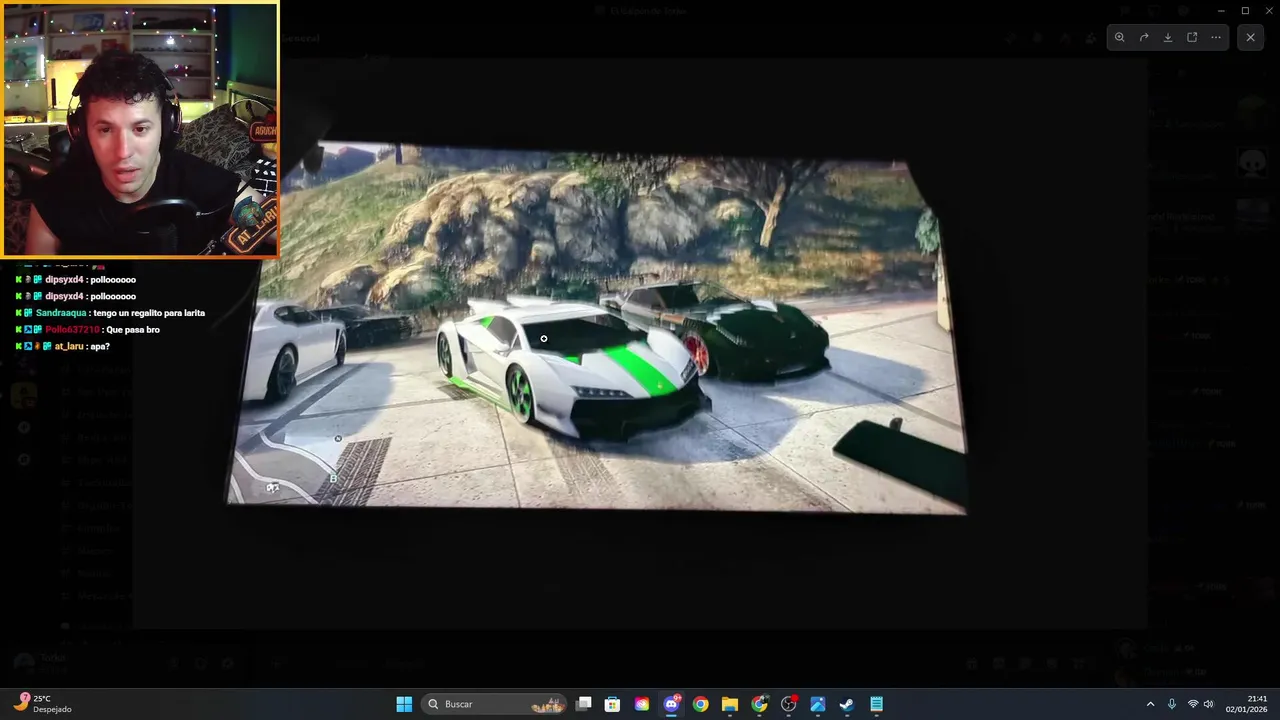1280x720 pixels.
Task: Switch to OBS Studio in the taskbar
Action: coord(789,704)
